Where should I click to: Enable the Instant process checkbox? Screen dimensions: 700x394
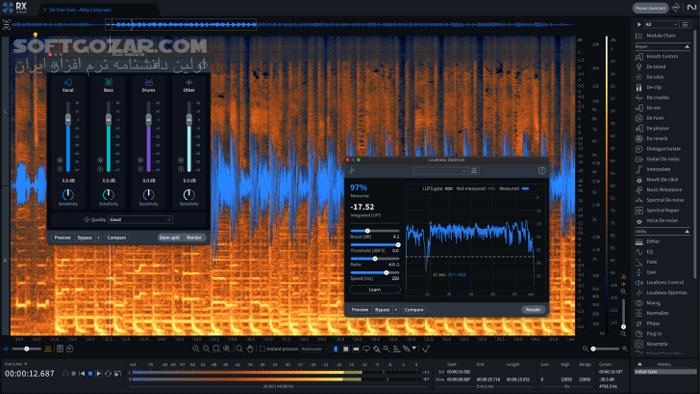262,349
